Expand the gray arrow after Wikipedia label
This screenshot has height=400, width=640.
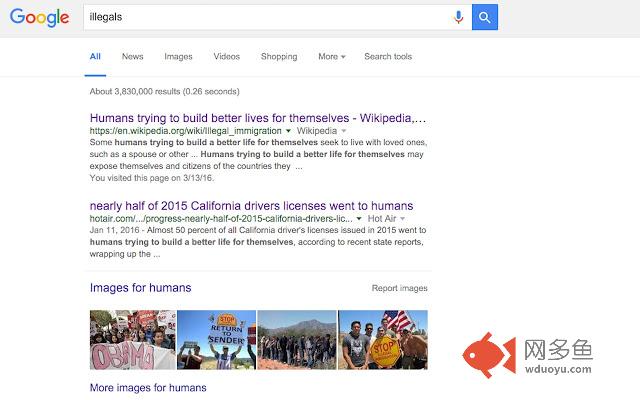tap(343, 131)
